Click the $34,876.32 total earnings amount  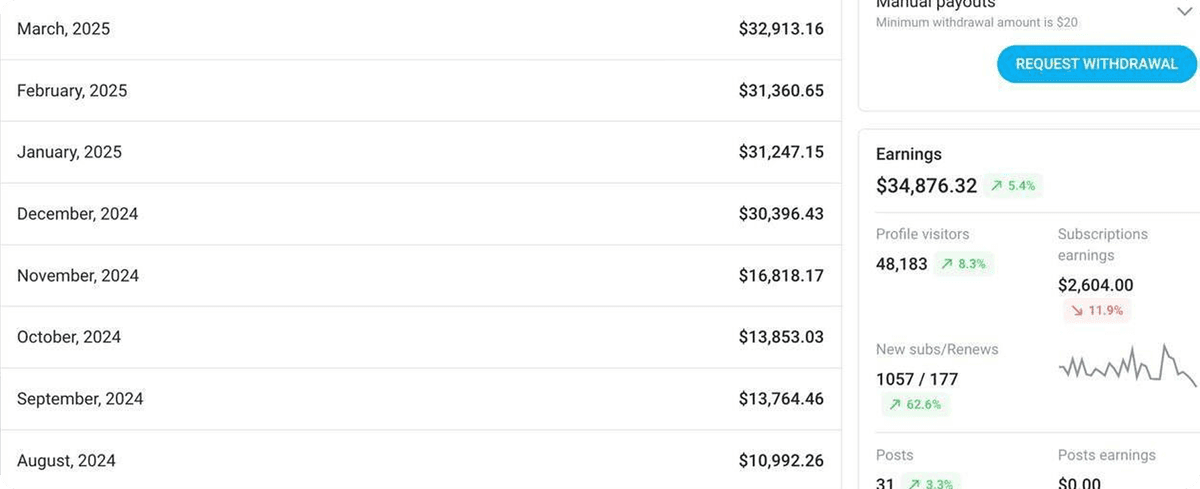coord(926,186)
